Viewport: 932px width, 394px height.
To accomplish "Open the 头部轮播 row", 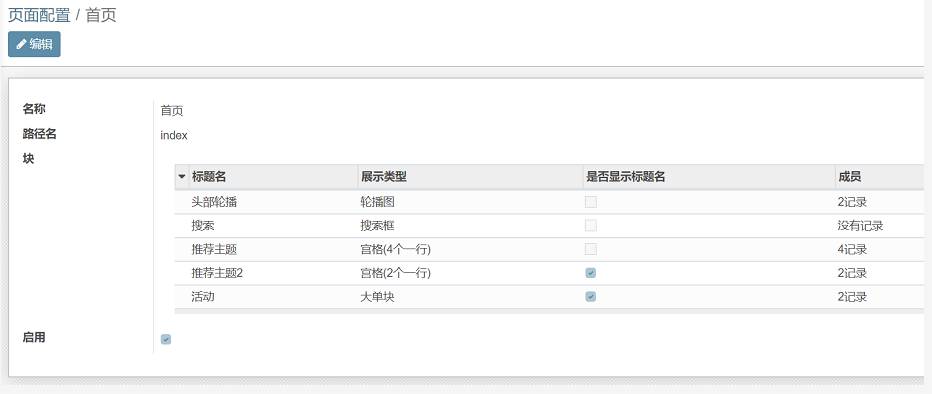I will click(552, 202).
